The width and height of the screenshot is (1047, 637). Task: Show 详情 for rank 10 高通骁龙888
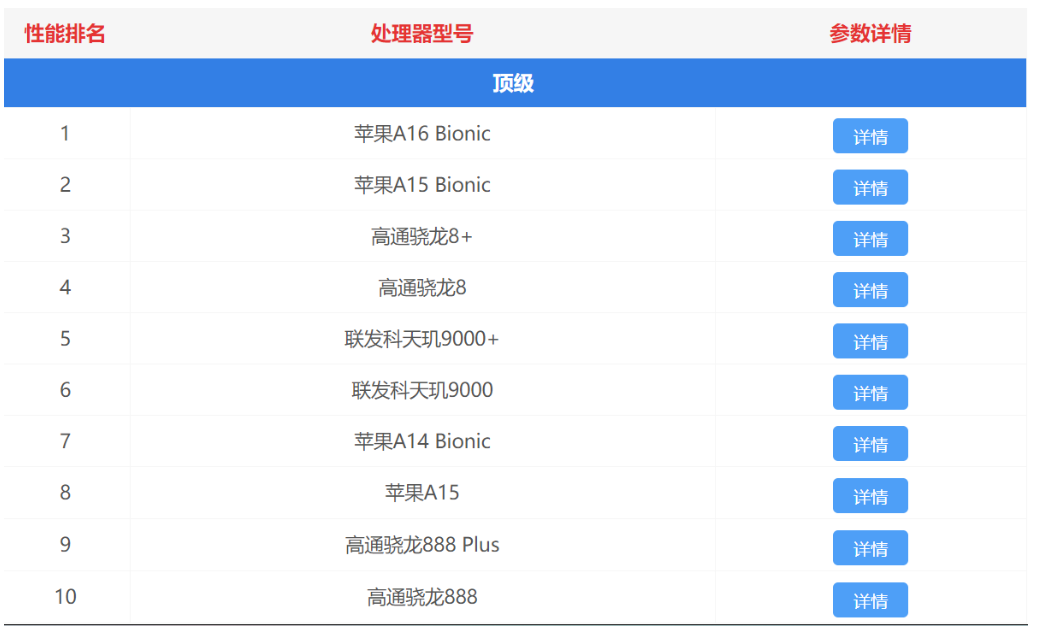[869, 600]
